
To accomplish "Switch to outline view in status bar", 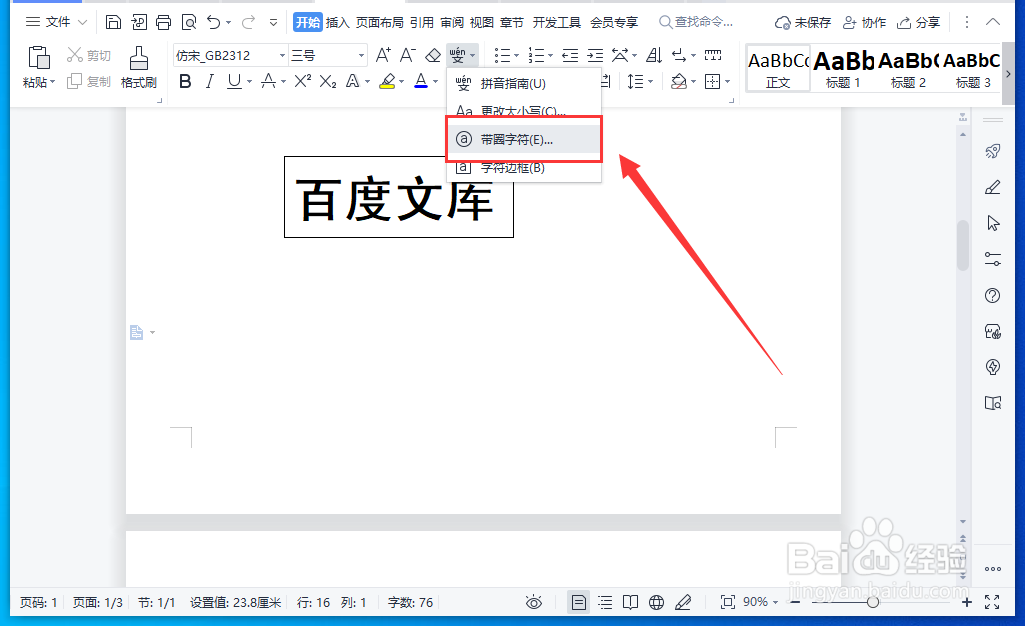I will click(x=605, y=602).
